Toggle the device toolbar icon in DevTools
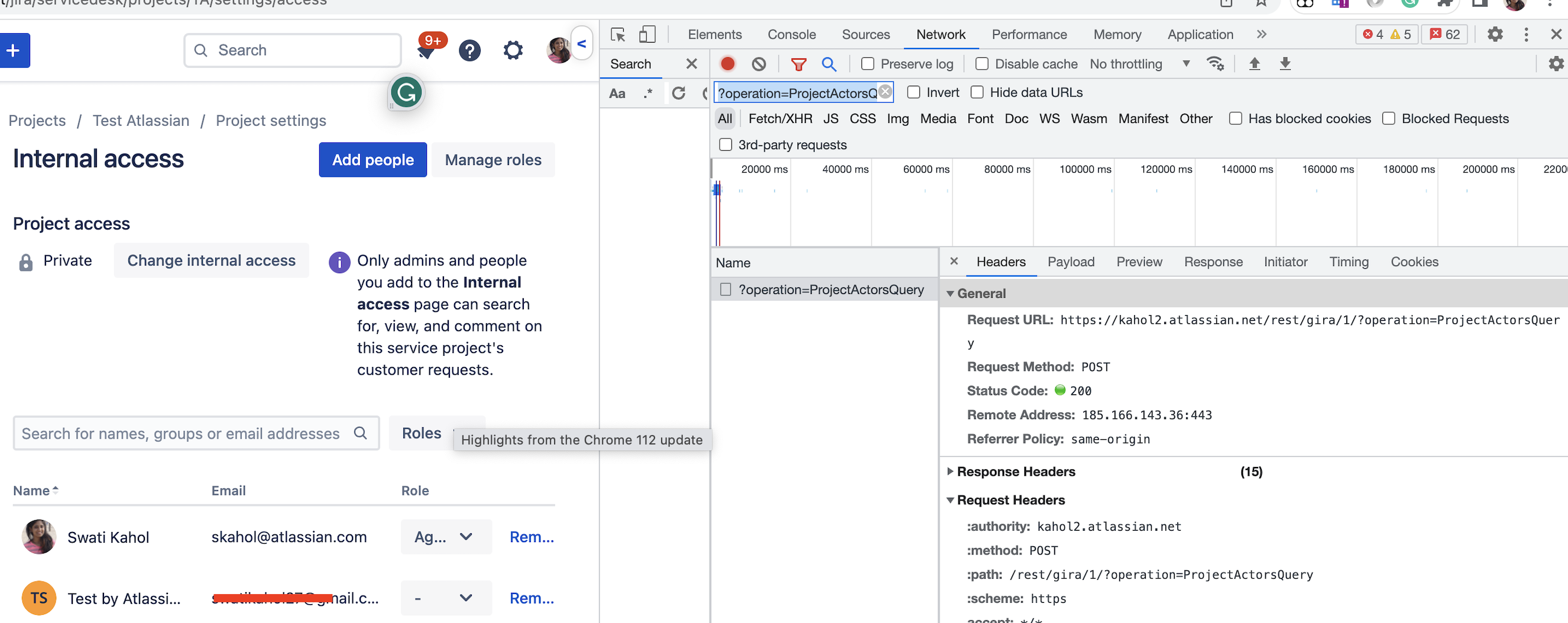This screenshot has width=1568, height=623. point(647,35)
